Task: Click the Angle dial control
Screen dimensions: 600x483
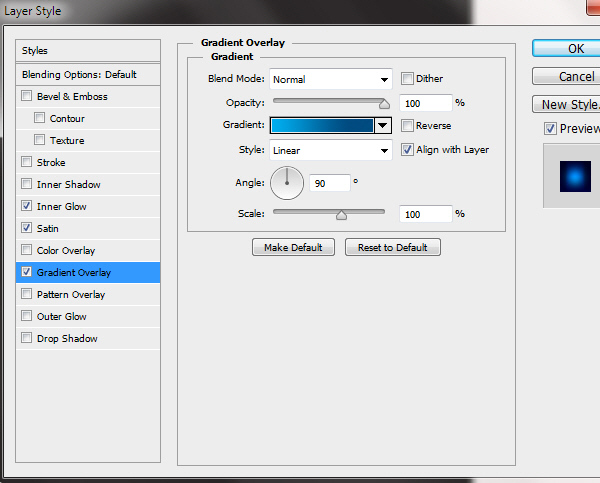Action: 286,182
